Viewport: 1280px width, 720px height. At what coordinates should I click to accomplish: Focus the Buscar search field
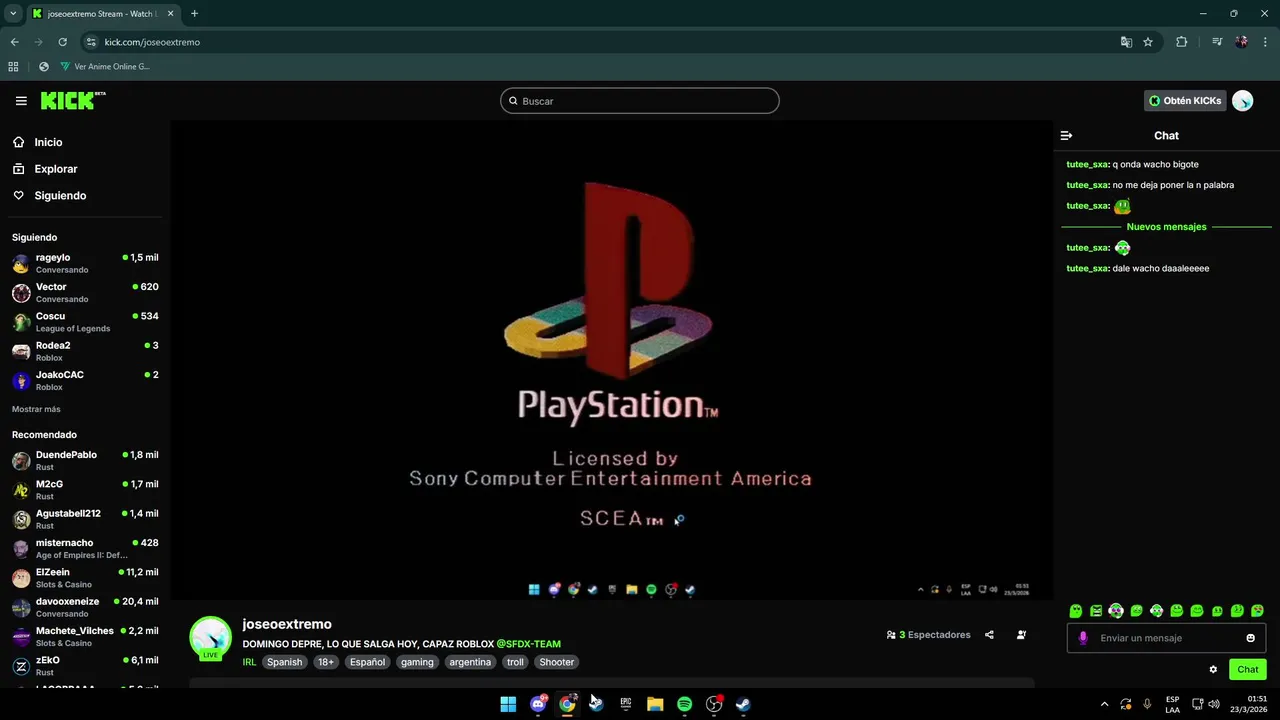[640, 101]
